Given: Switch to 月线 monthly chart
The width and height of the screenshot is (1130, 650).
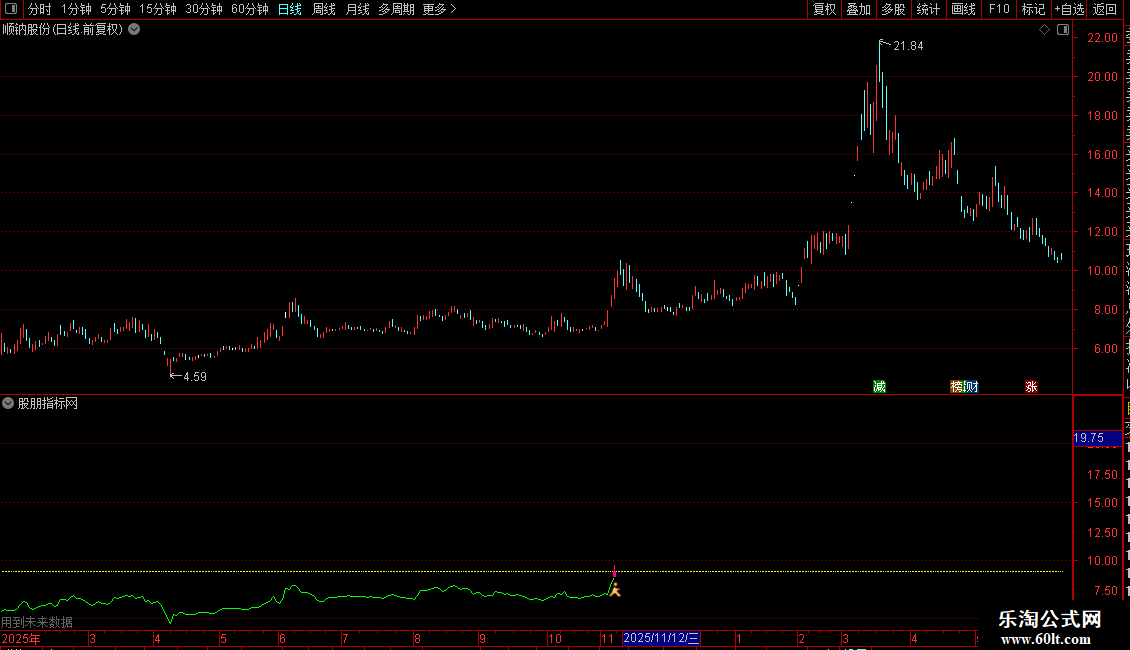Looking at the screenshot, I should pyautogui.click(x=357, y=9).
